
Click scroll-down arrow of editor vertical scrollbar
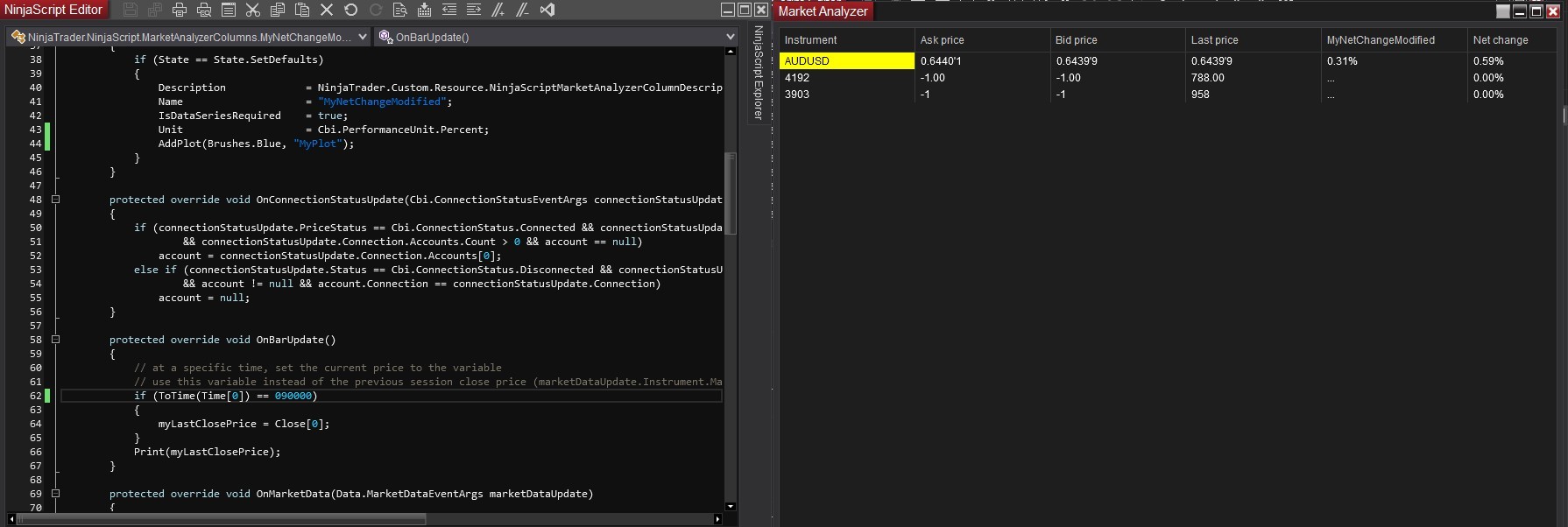point(731,506)
